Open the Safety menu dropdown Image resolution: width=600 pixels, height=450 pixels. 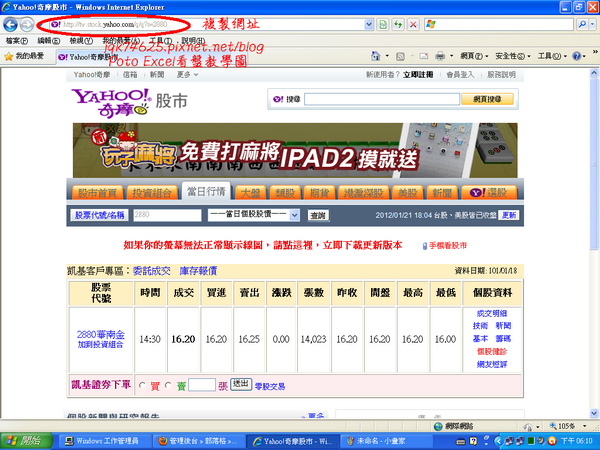pyautogui.click(x=512, y=56)
